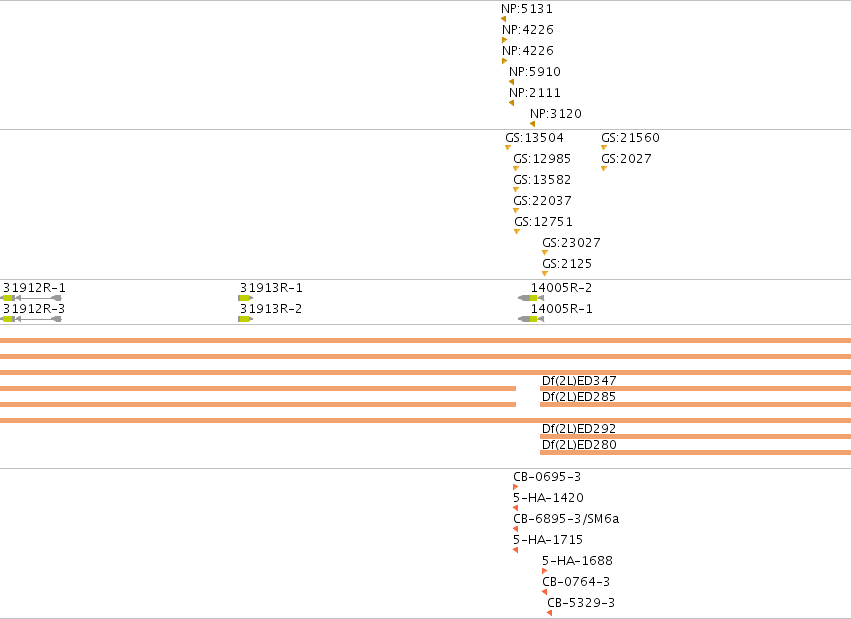Click the CB-0764-3 red triangle marker
The height and width of the screenshot is (619, 851).
tap(544, 592)
